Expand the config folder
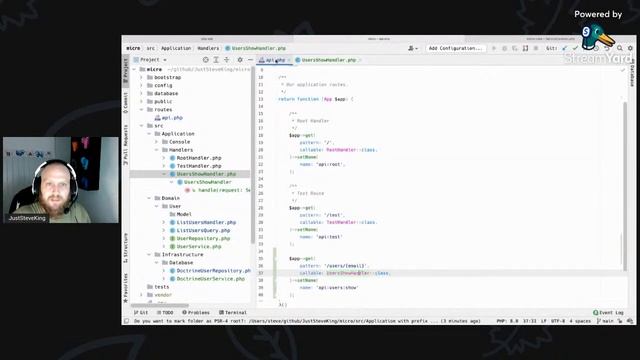The image size is (640, 360). tap(142, 85)
